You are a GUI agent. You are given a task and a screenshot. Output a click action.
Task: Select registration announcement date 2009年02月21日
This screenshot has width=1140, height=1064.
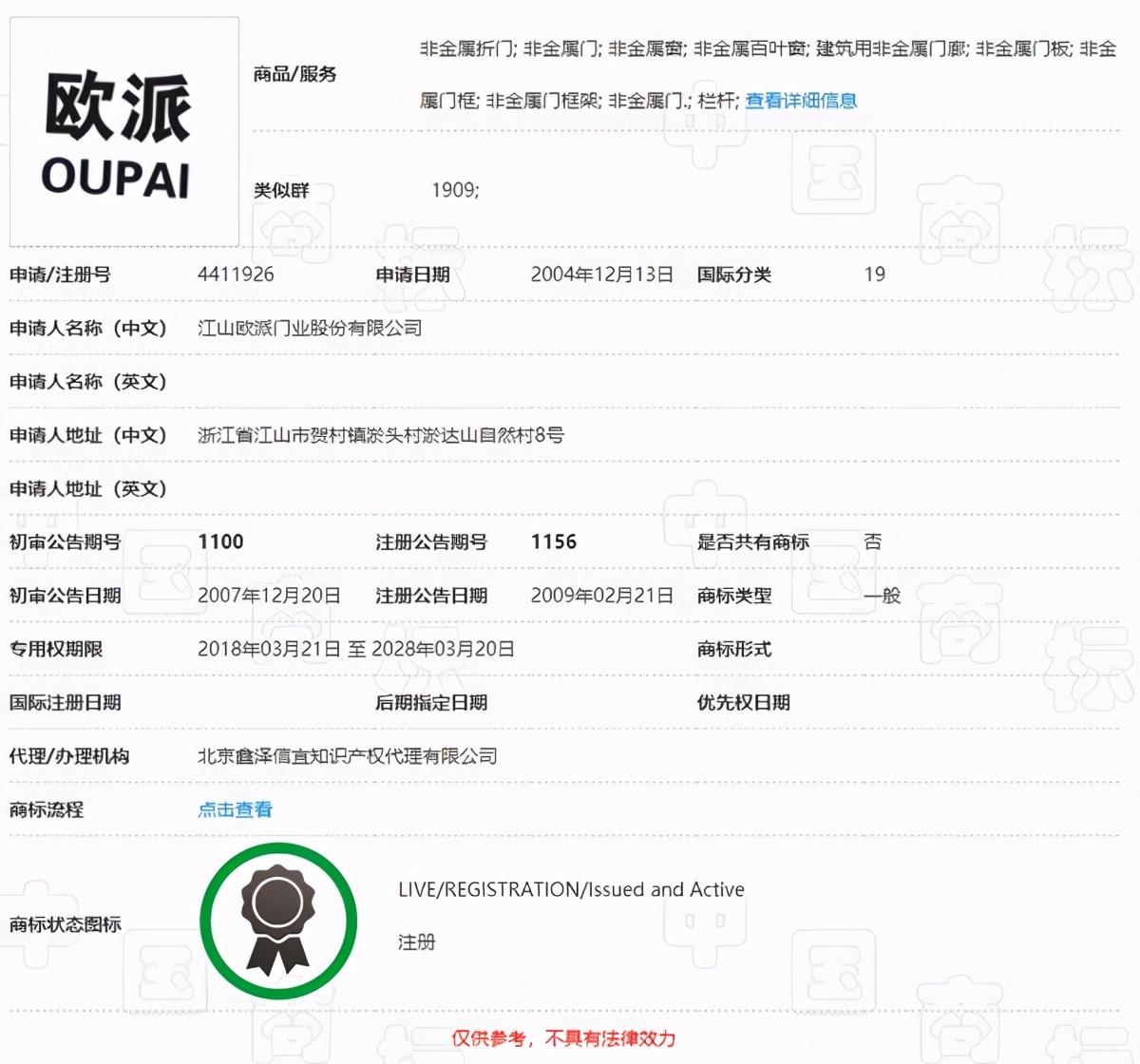pos(602,596)
